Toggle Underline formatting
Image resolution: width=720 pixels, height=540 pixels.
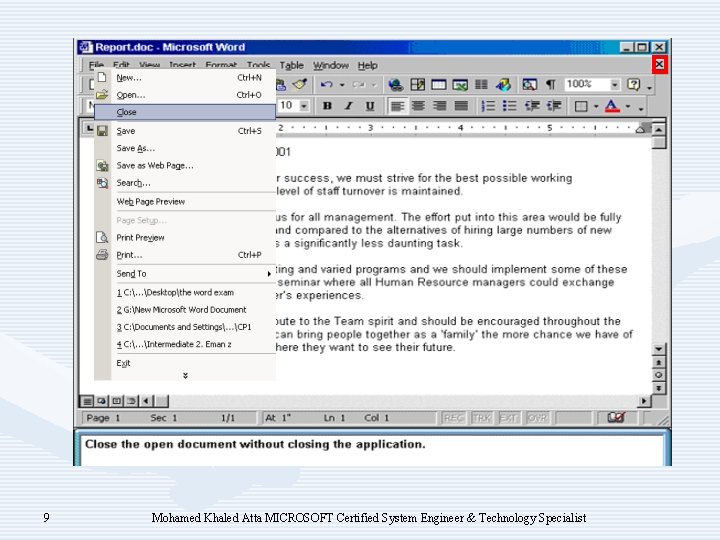pyautogui.click(x=370, y=106)
